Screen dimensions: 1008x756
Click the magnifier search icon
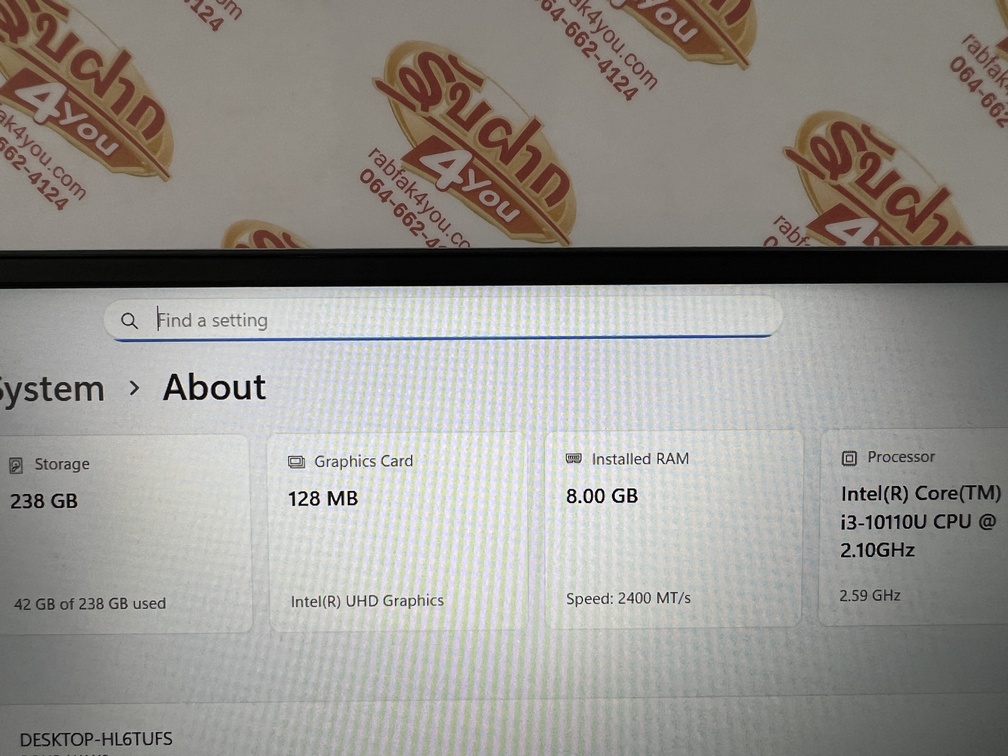[x=129, y=320]
